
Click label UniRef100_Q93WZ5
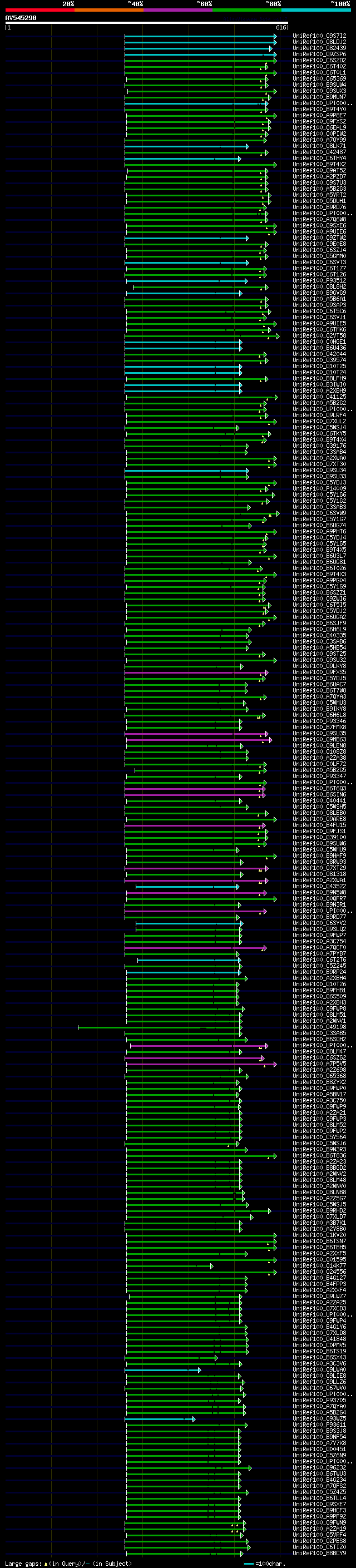click(319, 1418)
